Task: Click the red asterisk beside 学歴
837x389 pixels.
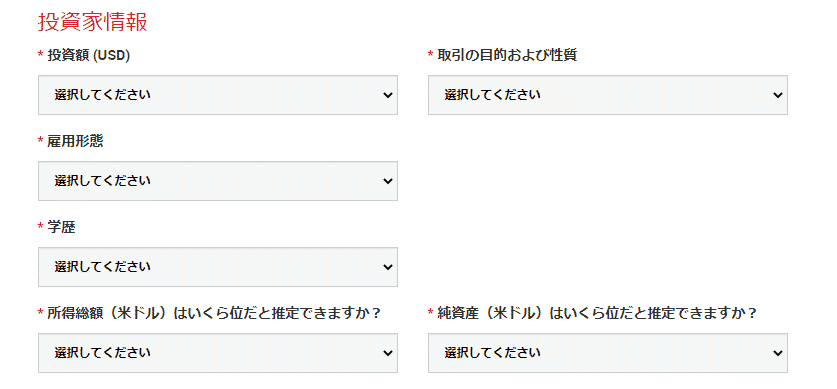Action: tap(41, 226)
